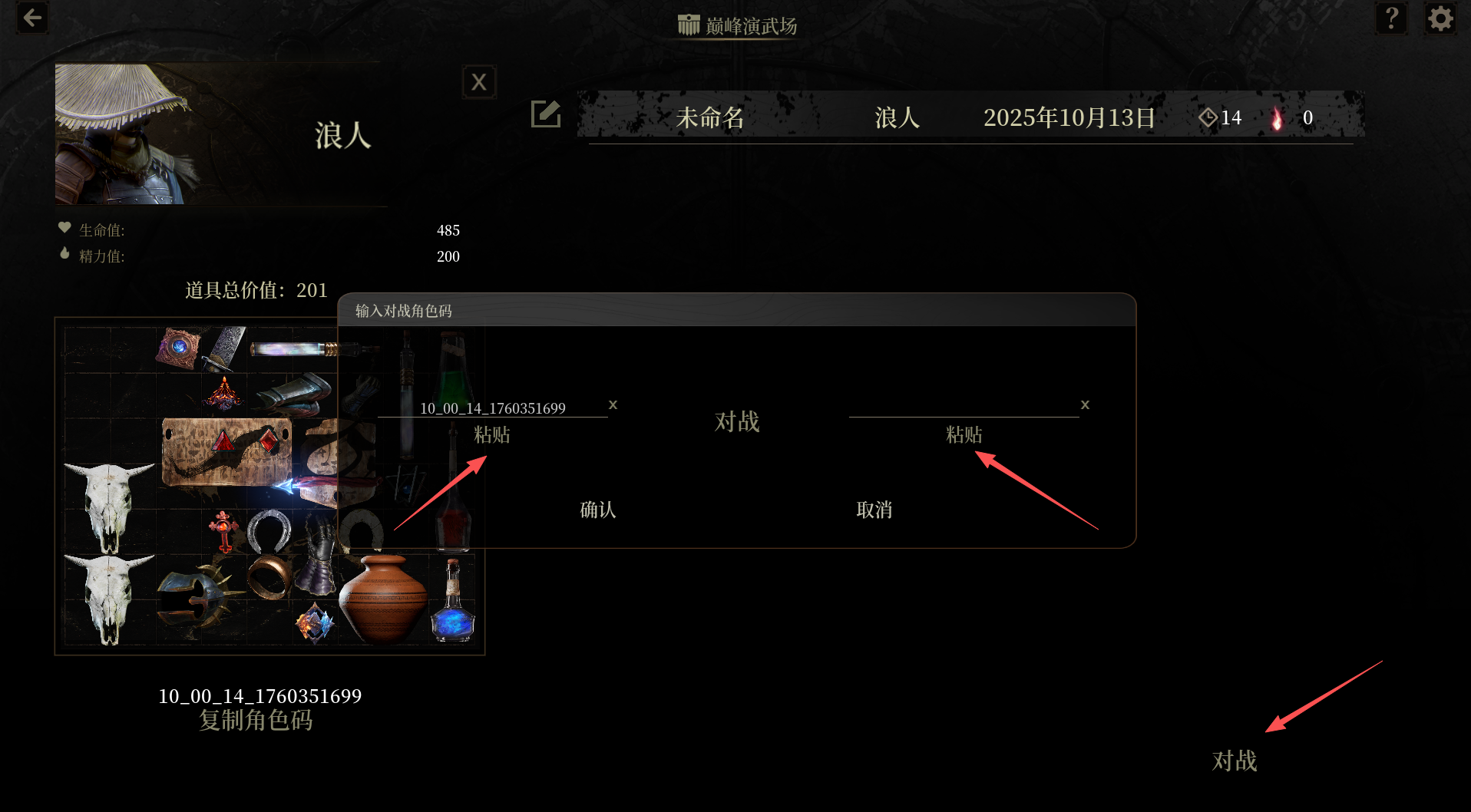Go back with the arrow icon
The image size is (1471, 812).
pyautogui.click(x=32, y=18)
